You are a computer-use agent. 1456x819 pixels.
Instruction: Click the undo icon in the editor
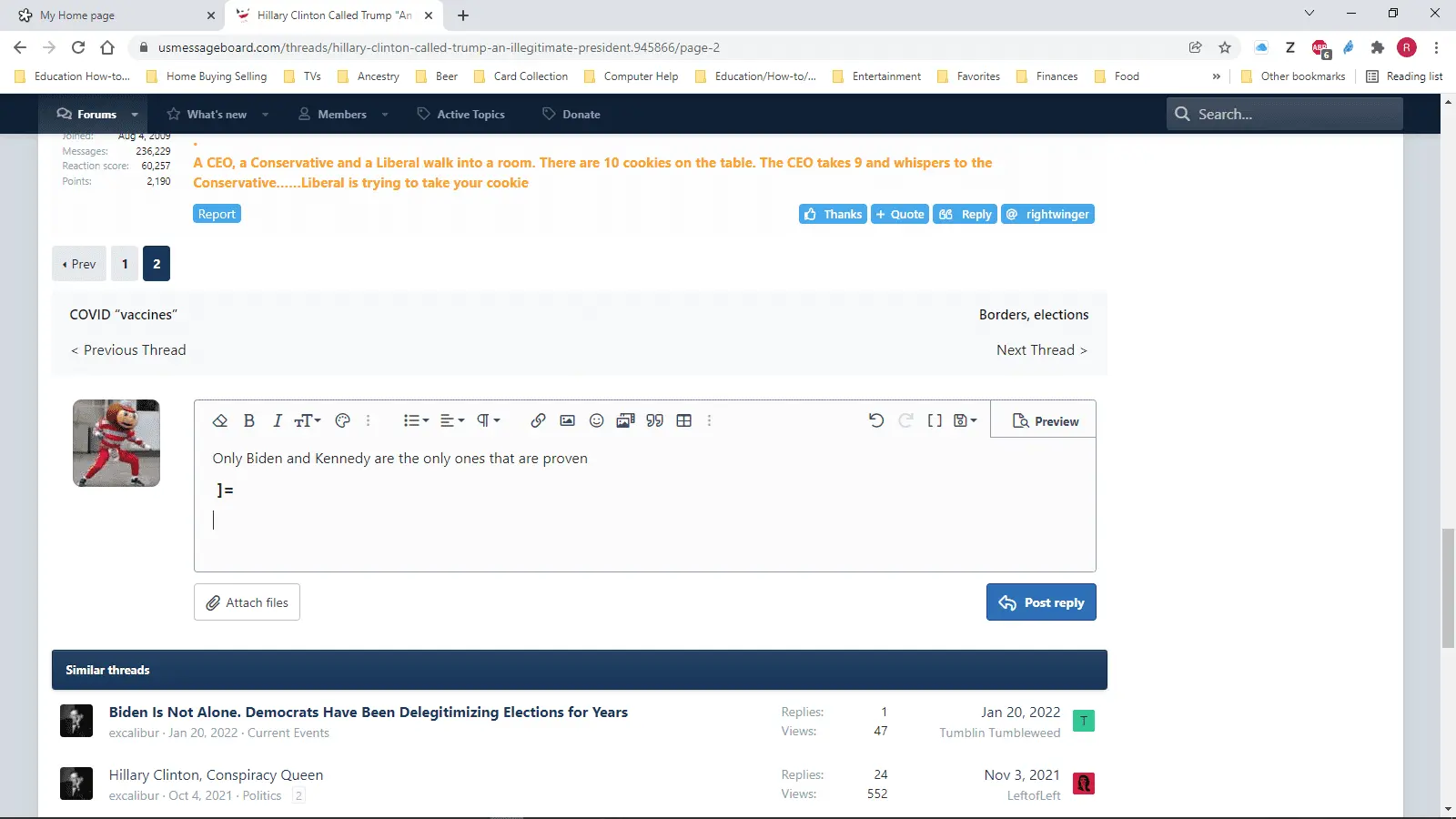[x=875, y=420]
